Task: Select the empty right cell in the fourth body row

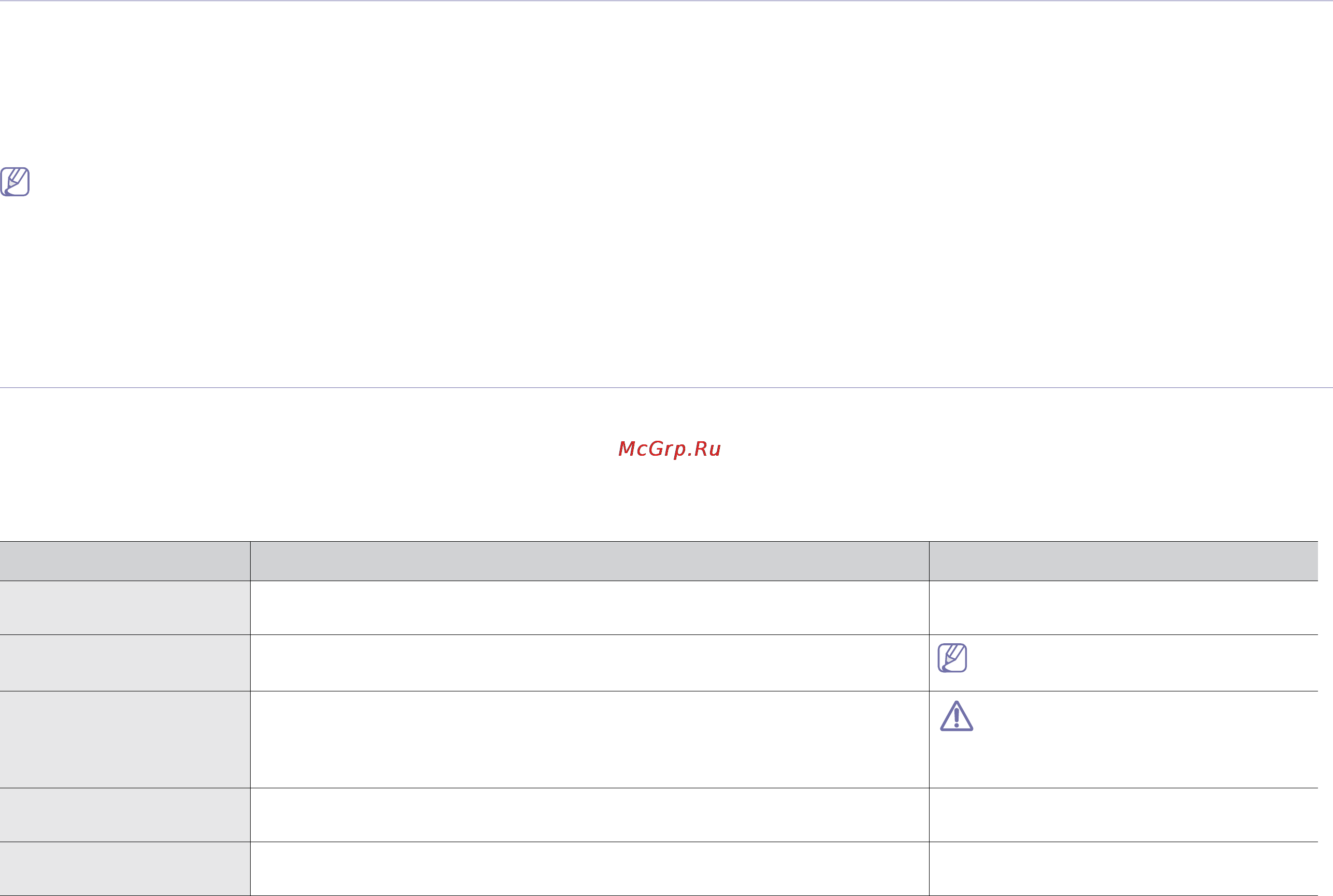Action: [x=1123, y=815]
